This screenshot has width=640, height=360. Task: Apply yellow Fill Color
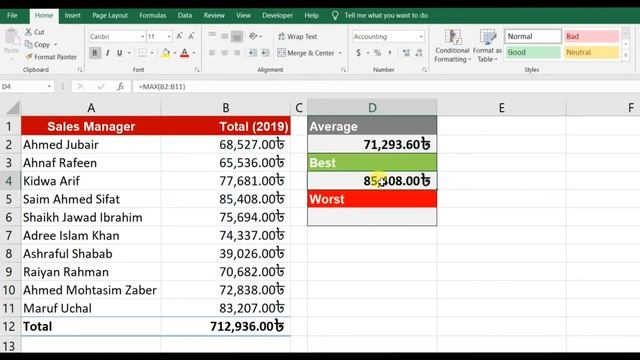(166, 53)
